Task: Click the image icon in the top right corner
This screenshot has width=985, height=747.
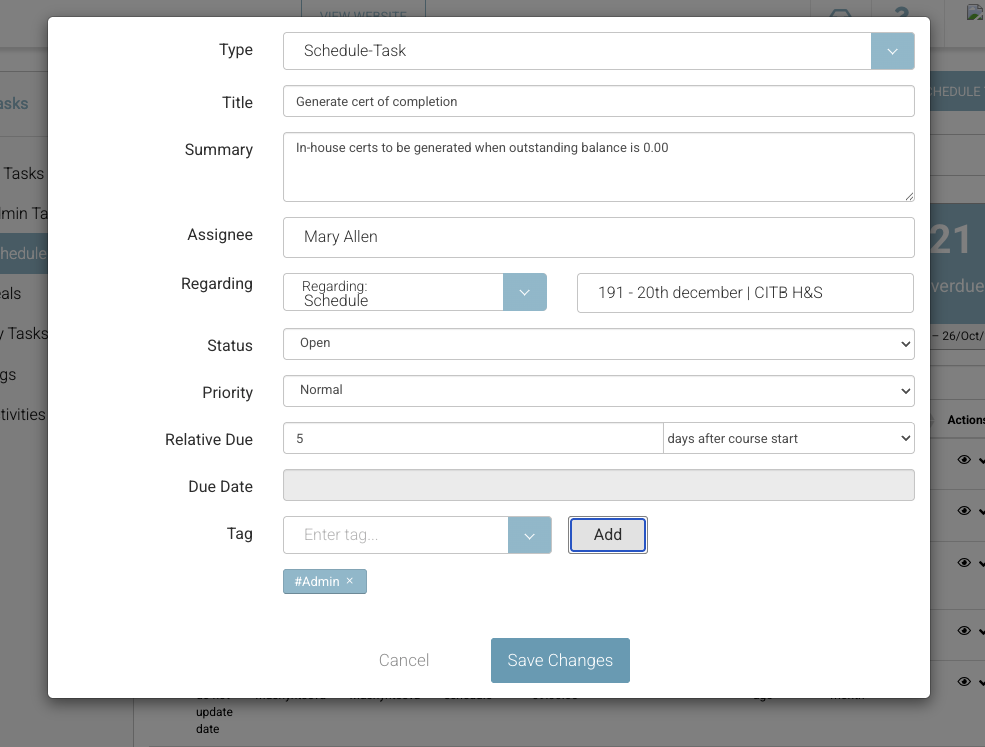Action: [974, 12]
